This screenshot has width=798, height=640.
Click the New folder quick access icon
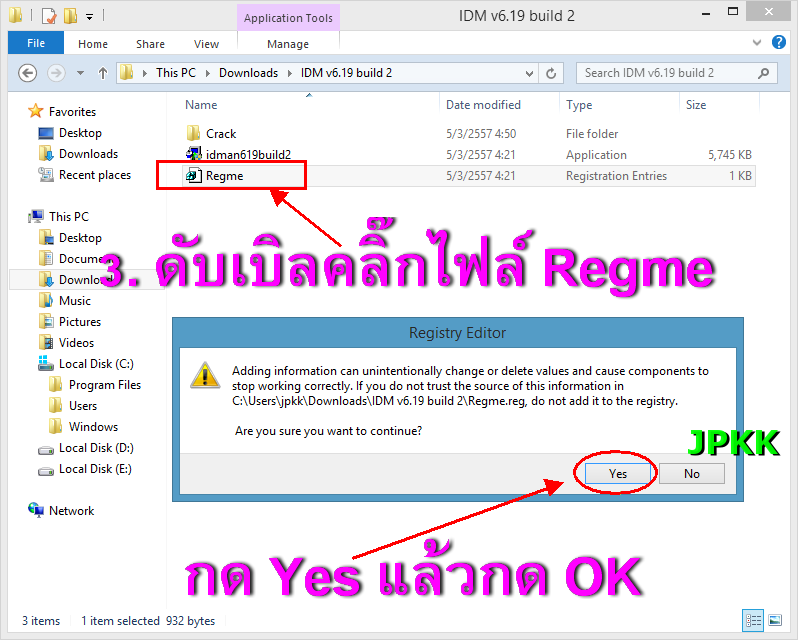pyautogui.click(x=71, y=16)
